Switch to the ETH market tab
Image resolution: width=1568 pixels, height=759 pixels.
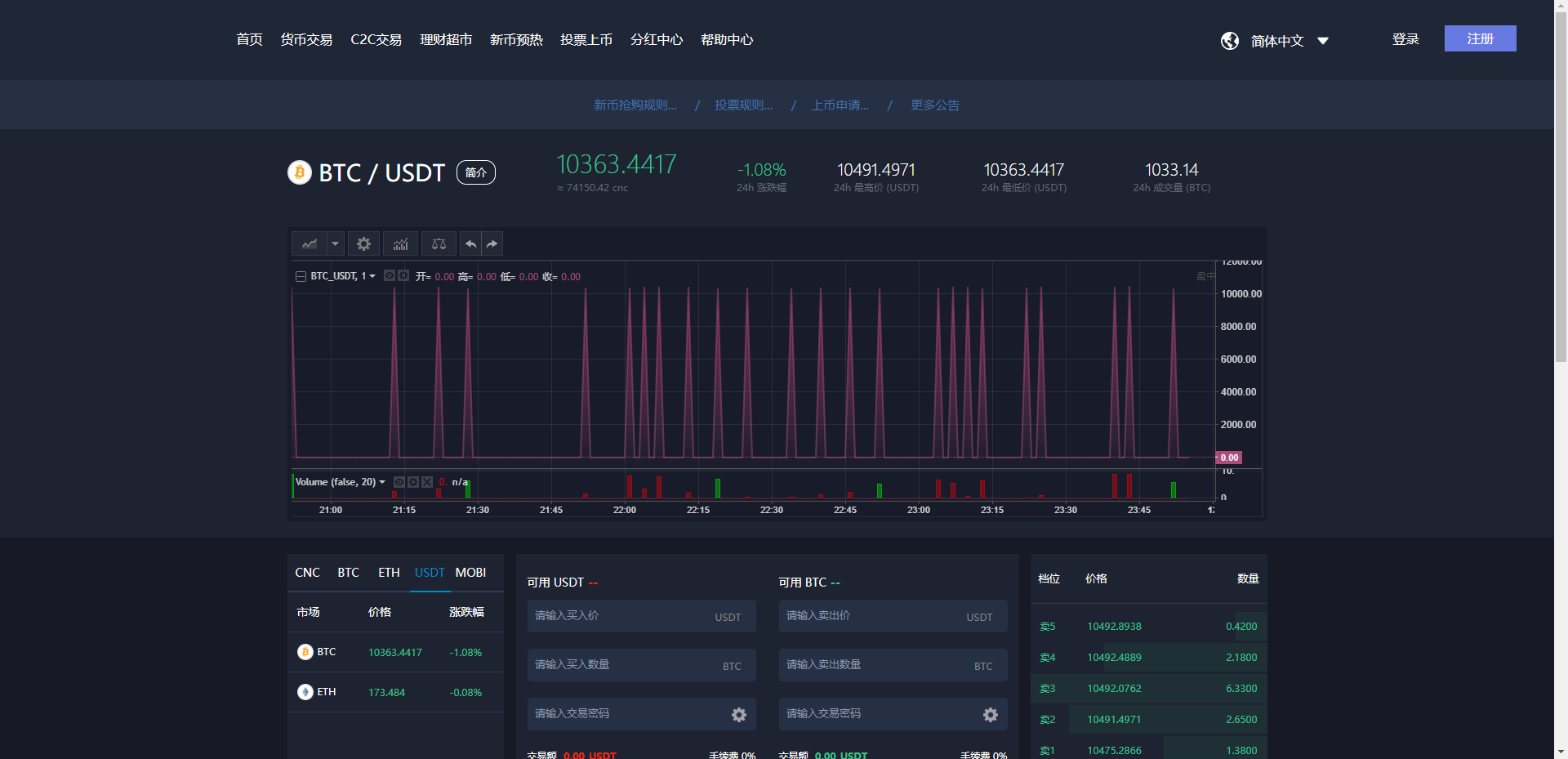pos(389,573)
